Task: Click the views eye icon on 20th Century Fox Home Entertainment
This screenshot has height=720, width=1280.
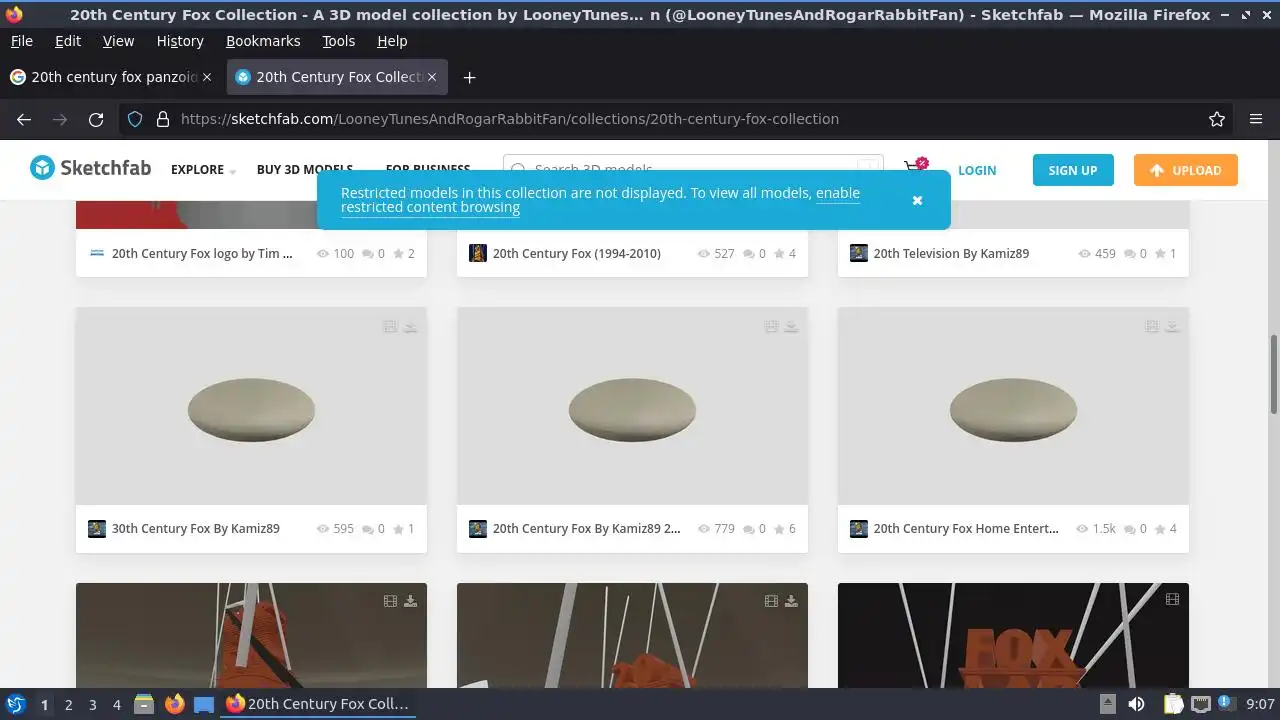Action: coord(1083,529)
